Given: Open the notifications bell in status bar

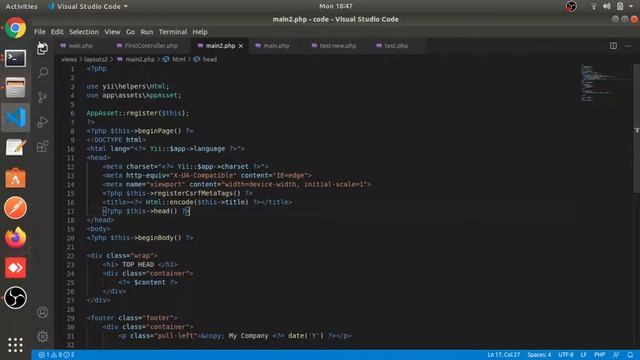Looking at the screenshot, I should [x=630, y=355].
